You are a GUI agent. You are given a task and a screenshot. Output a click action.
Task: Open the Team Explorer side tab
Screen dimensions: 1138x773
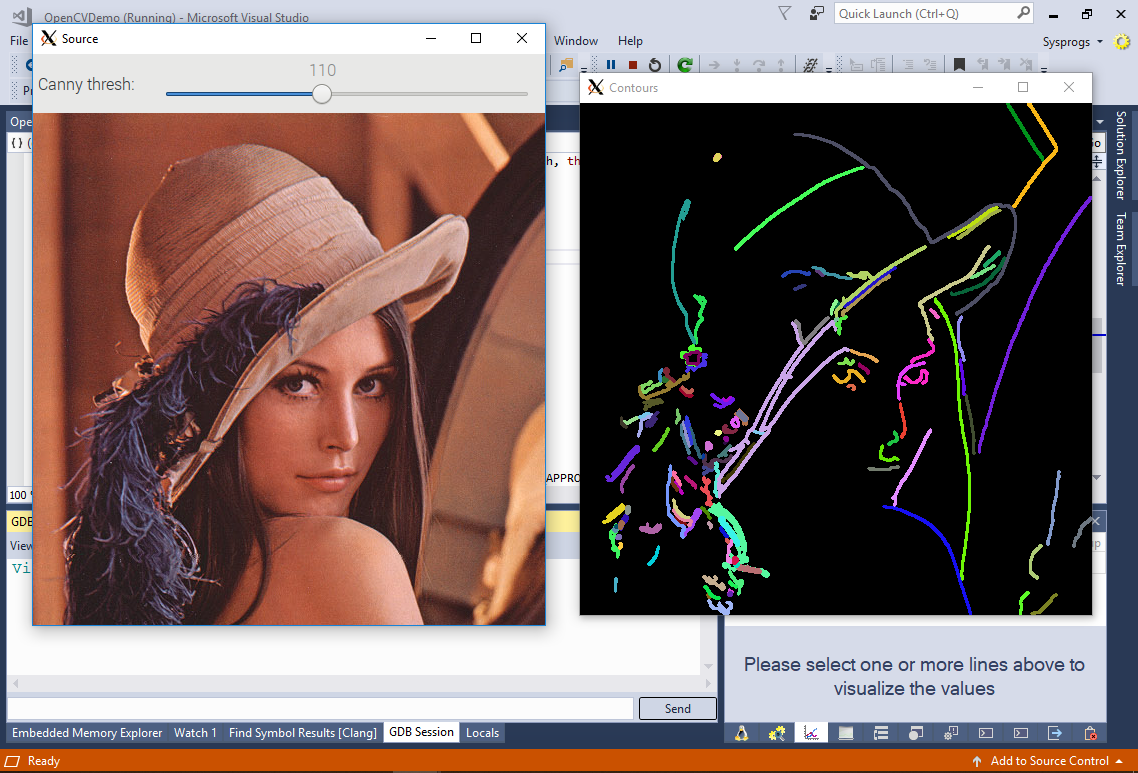1121,249
